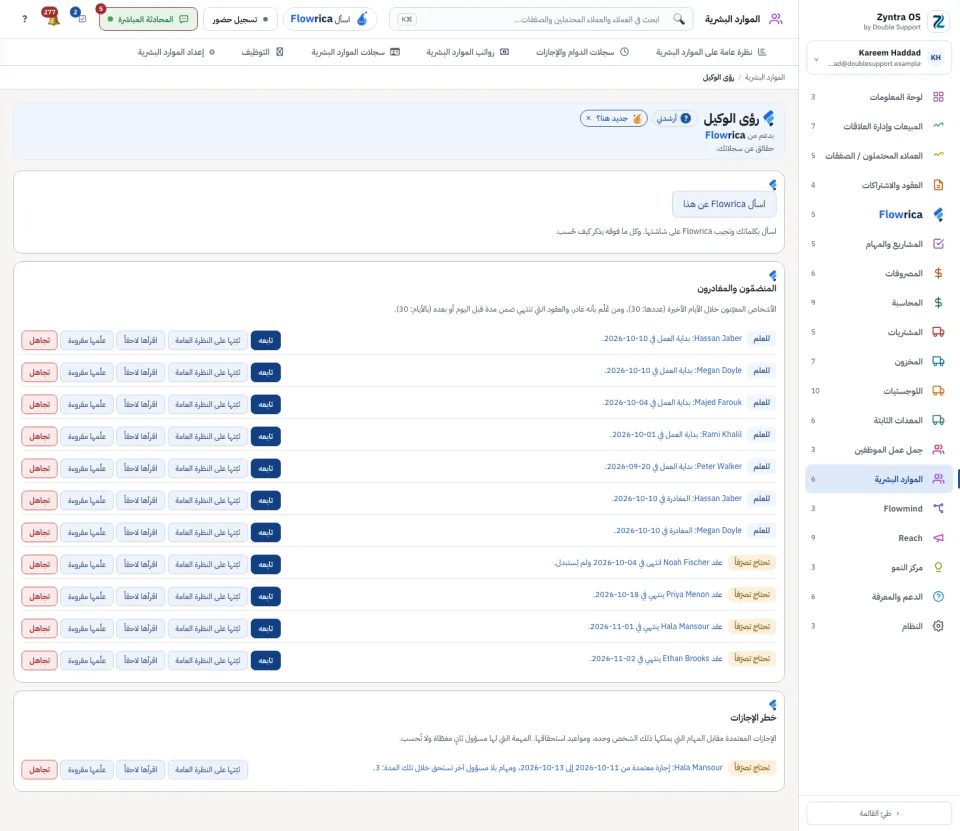Click اقرأها لاحقًا on the Priya Menon row

coord(141,596)
